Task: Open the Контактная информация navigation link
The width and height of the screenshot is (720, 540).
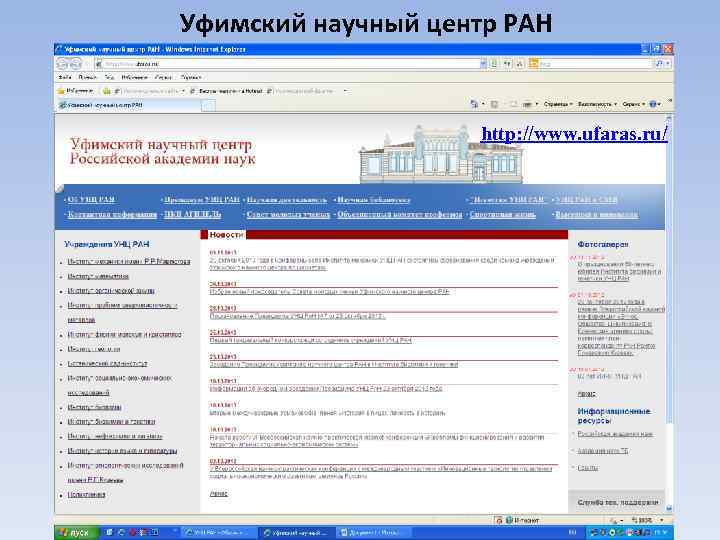Action: click(x=112, y=214)
